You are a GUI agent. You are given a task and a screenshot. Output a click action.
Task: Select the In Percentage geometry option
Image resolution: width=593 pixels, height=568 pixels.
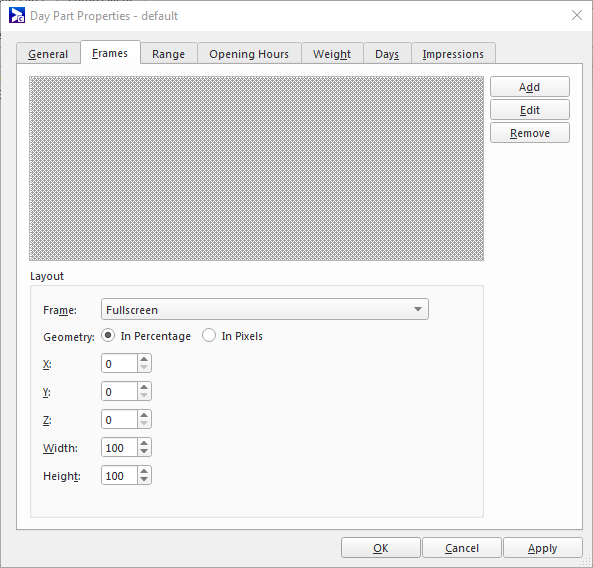[x=146, y=336]
